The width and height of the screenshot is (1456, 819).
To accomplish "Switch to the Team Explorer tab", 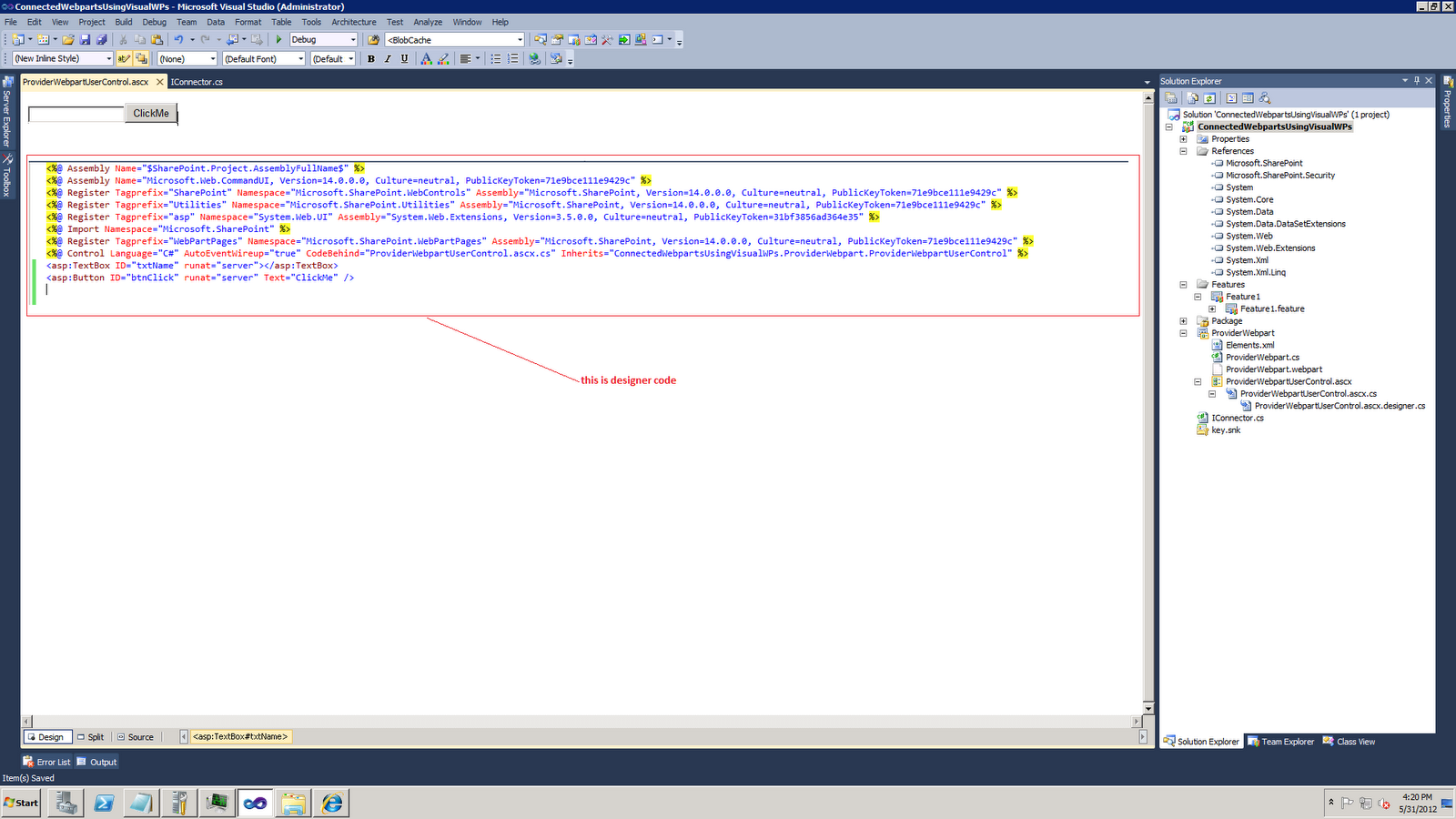I will pos(1280,742).
